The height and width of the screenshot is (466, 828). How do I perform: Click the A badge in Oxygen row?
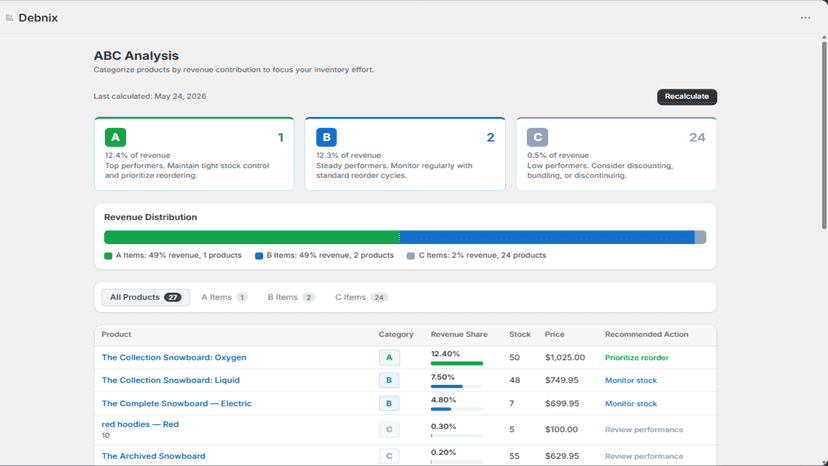pos(389,358)
